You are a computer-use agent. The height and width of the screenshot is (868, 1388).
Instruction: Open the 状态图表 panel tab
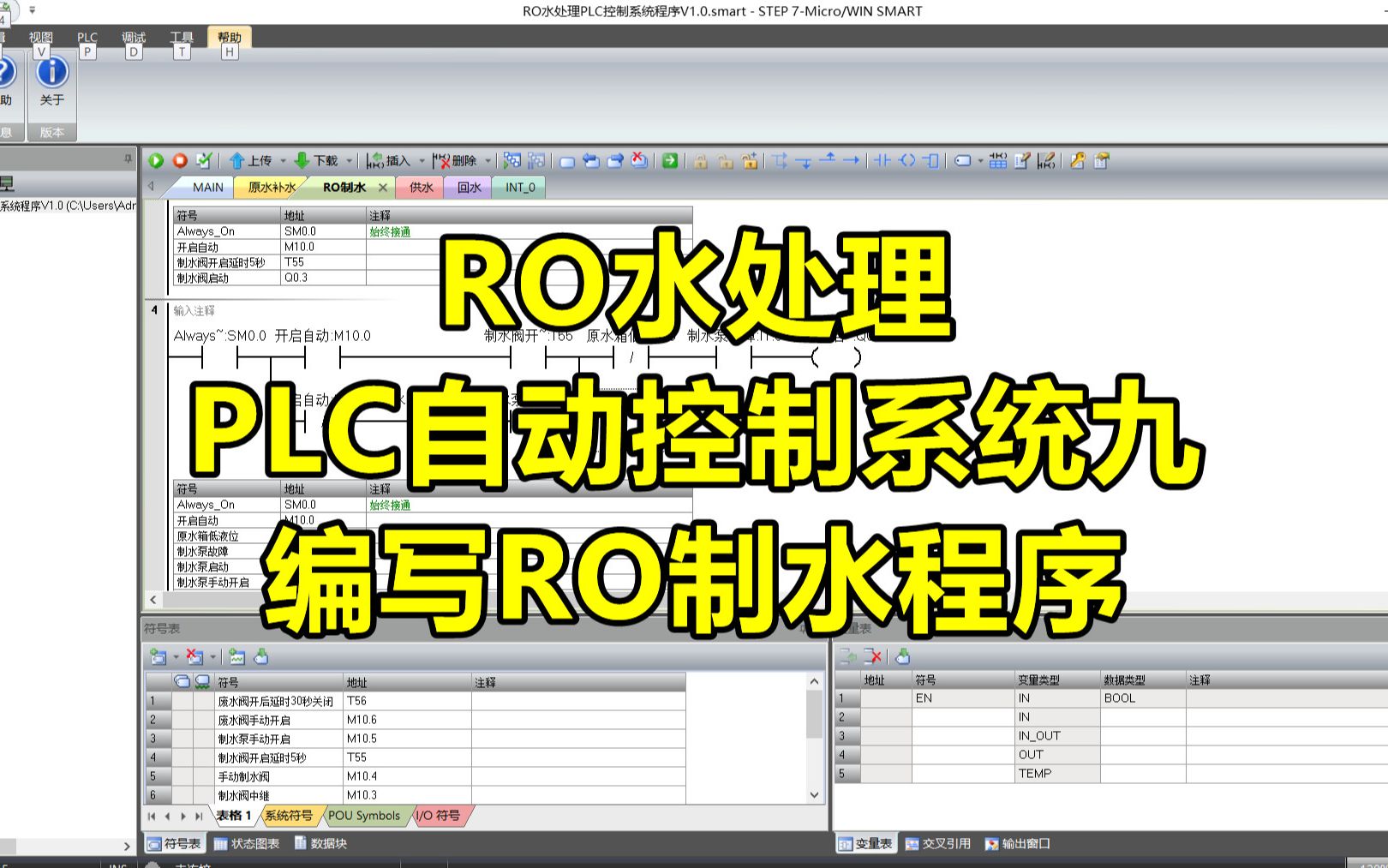click(x=247, y=843)
